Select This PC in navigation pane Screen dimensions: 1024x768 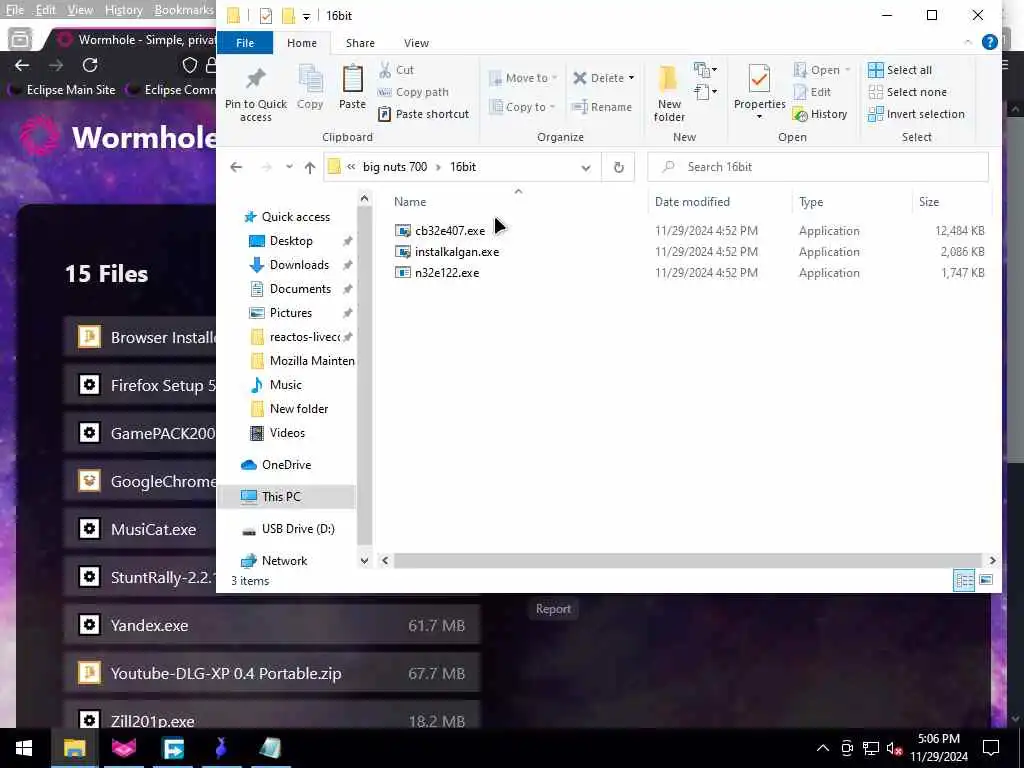pos(281,496)
